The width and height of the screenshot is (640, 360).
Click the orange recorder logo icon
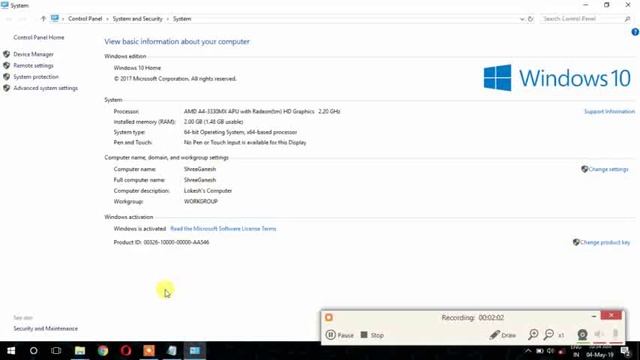[x=329, y=318]
